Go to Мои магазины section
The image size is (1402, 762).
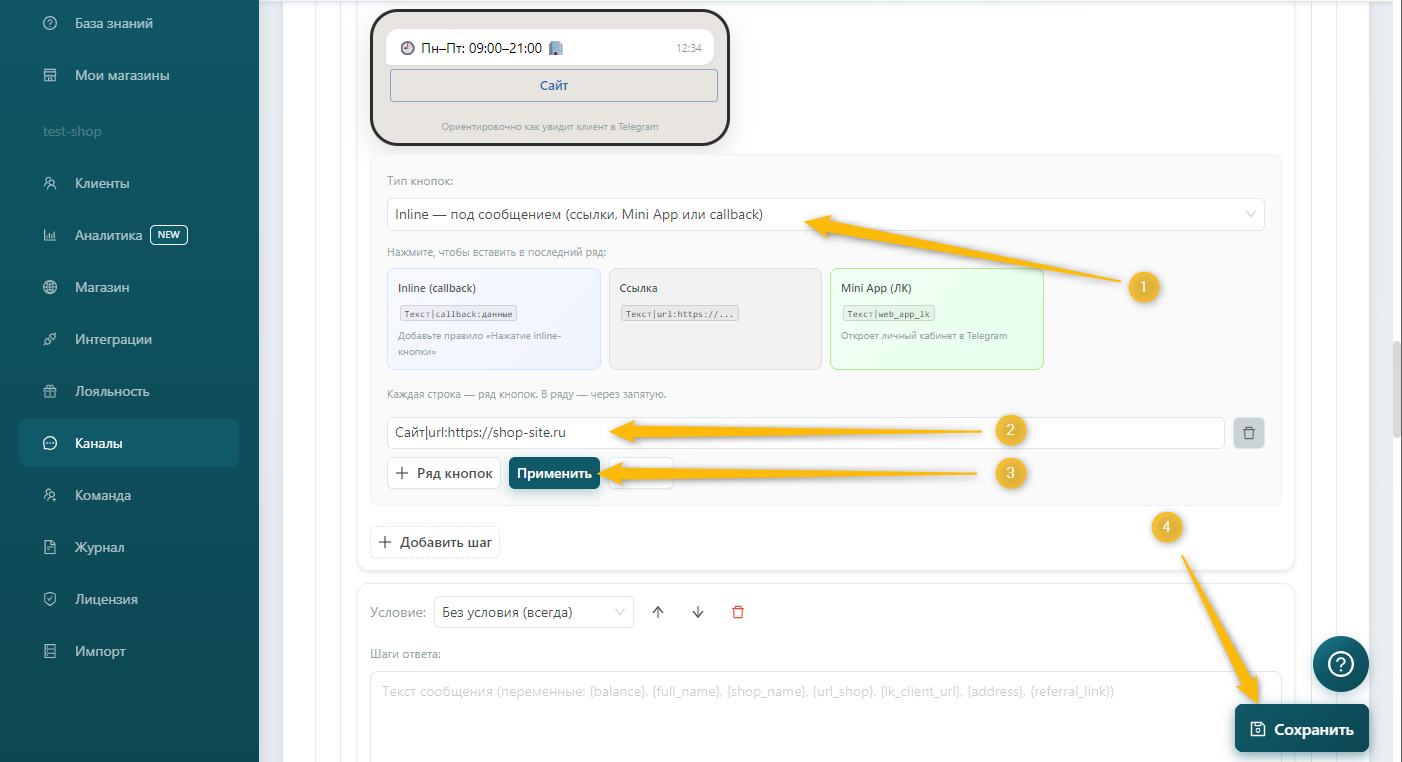pyautogui.click(x=129, y=75)
